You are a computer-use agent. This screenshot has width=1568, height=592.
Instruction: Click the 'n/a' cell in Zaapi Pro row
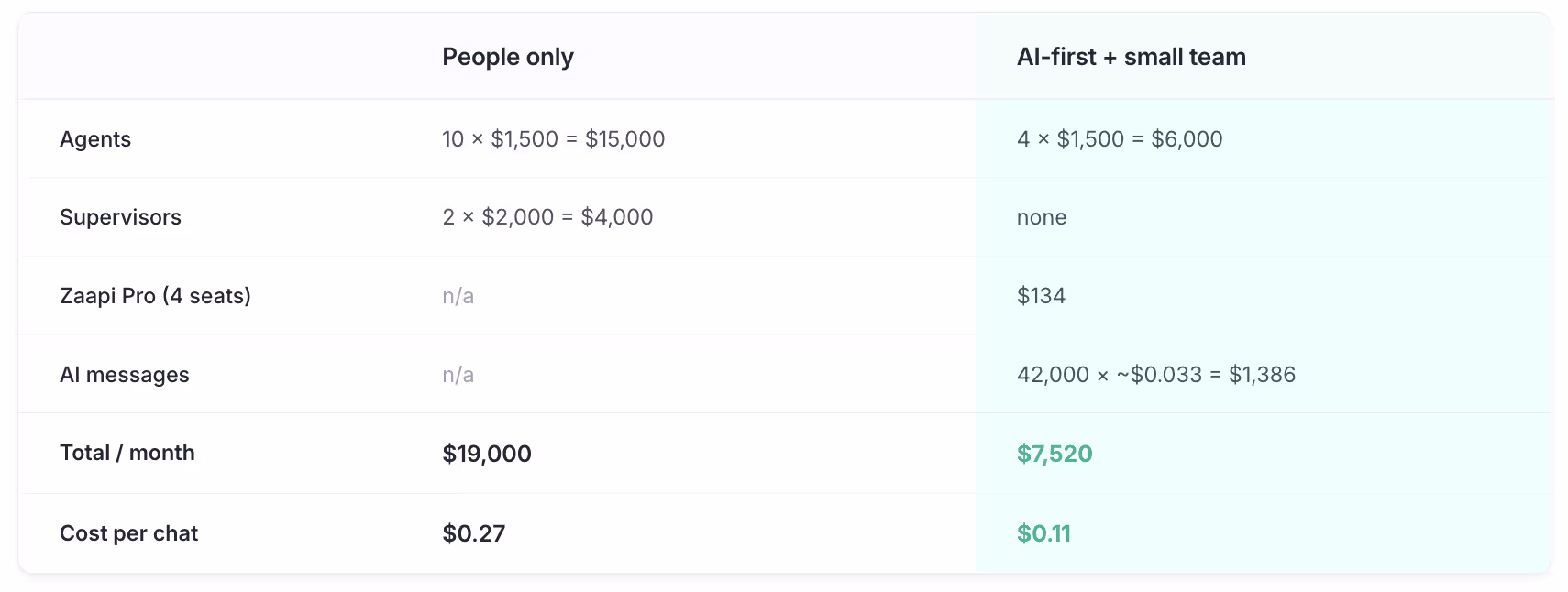(x=458, y=296)
